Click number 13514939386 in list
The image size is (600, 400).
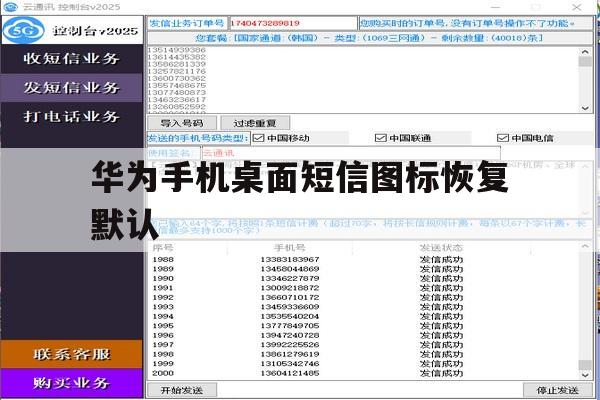coord(177,50)
